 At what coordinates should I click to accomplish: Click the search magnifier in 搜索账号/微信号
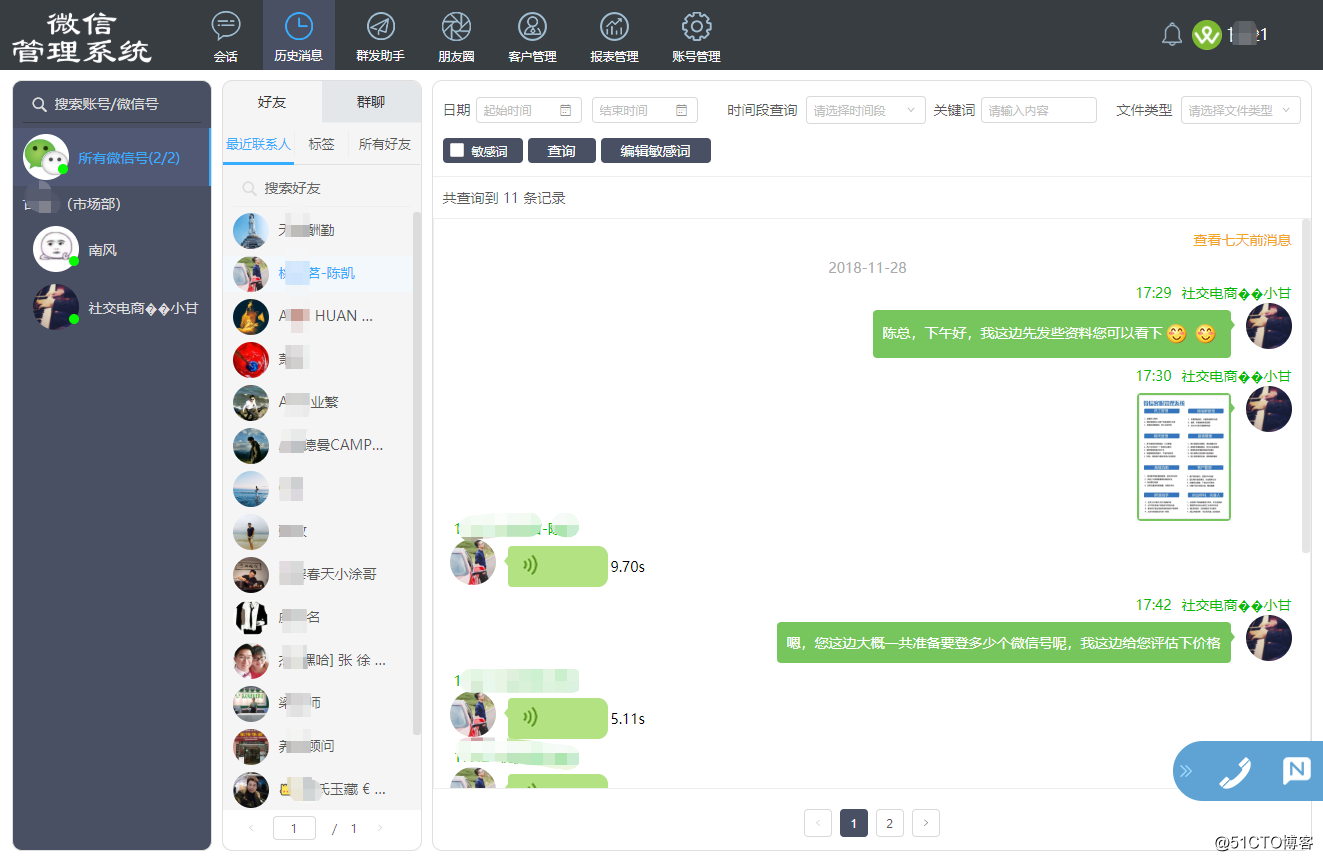coord(40,104)
